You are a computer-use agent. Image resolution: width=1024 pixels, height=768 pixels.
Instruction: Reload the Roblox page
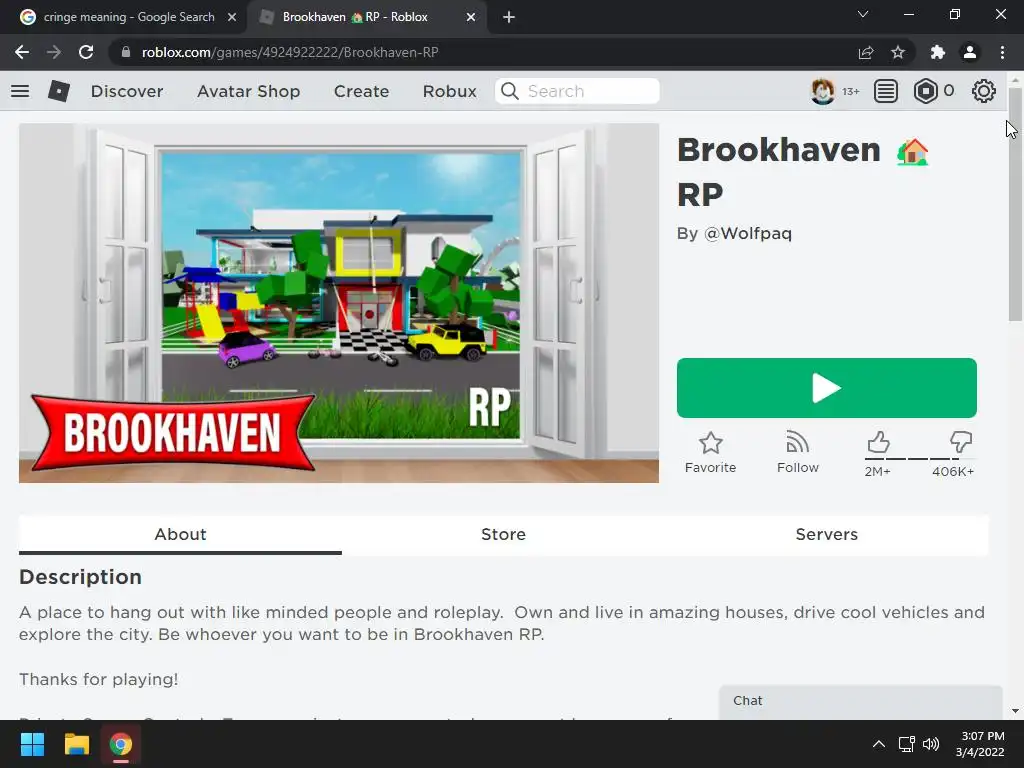coord(86,52)
